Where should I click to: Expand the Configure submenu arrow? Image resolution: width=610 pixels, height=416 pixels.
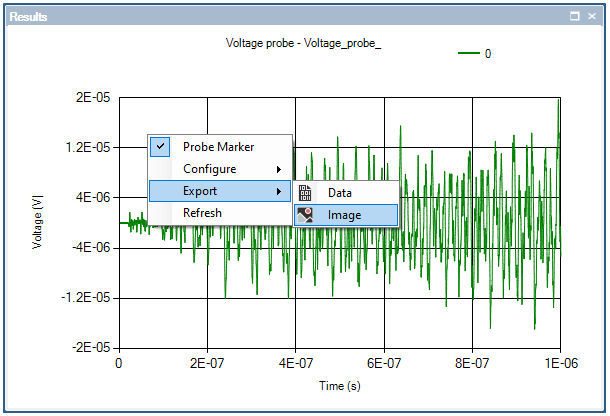(x=279, y=169)
